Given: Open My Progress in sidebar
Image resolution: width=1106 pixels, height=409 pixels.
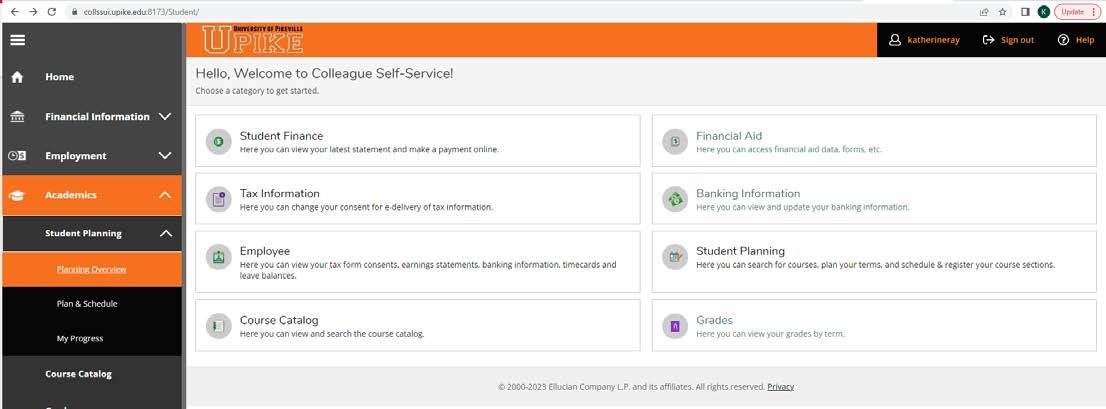Looking at the screenshot, I should pyautogui.click(x=80, y=339).
